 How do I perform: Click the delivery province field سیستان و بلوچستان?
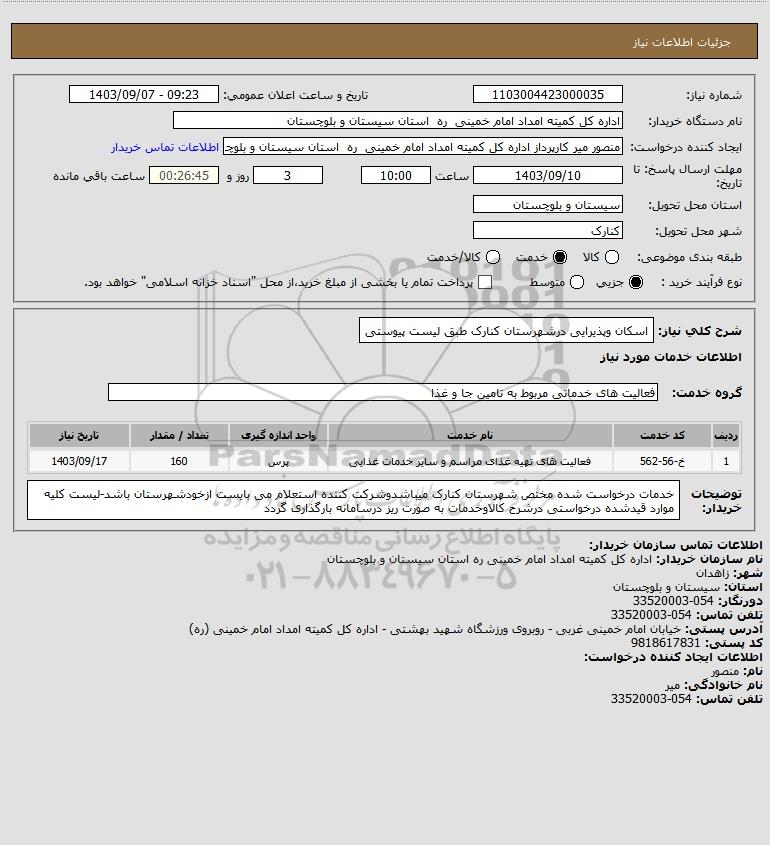[x=547, y=205]
